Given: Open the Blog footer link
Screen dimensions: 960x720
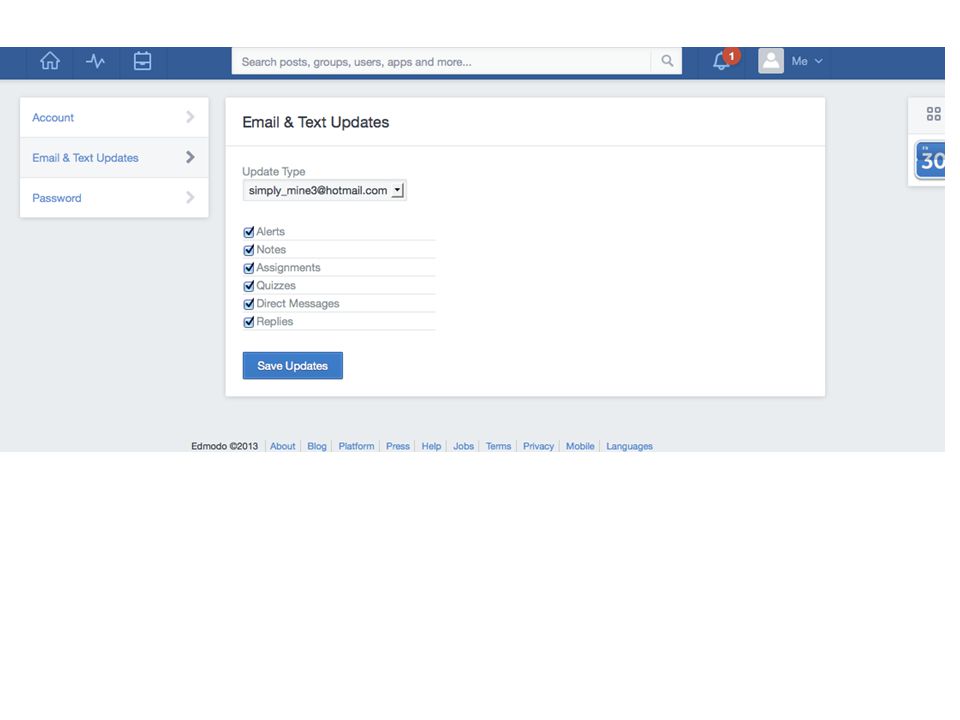Looking at the screenshot, I should pyautogui.click(x=317, y=446).
